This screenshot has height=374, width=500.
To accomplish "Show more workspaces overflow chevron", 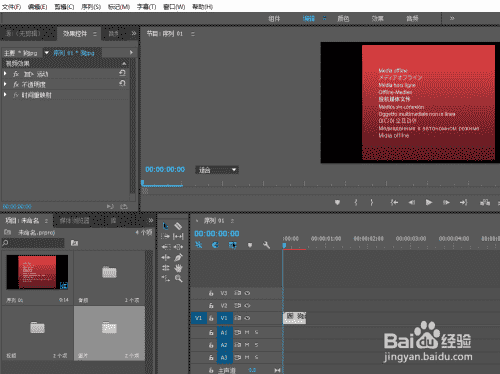I will (452, 18).
